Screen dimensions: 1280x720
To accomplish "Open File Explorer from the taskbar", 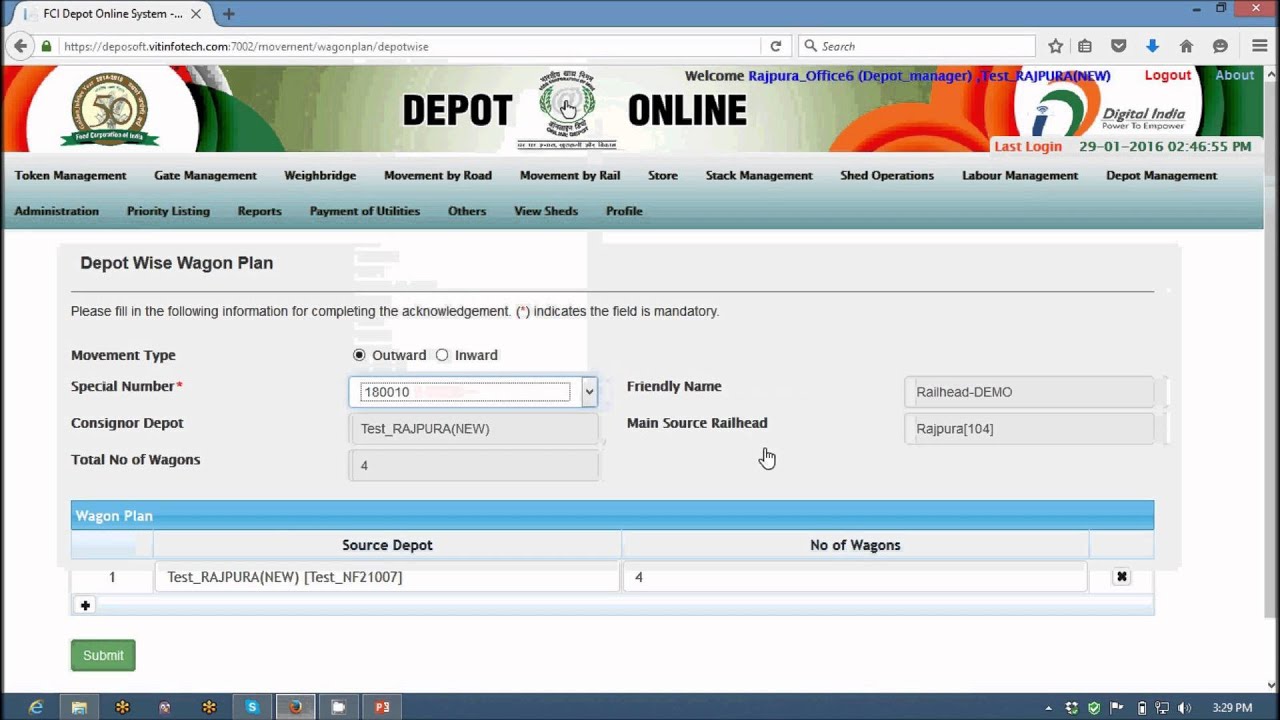I will tap(79, 707).
